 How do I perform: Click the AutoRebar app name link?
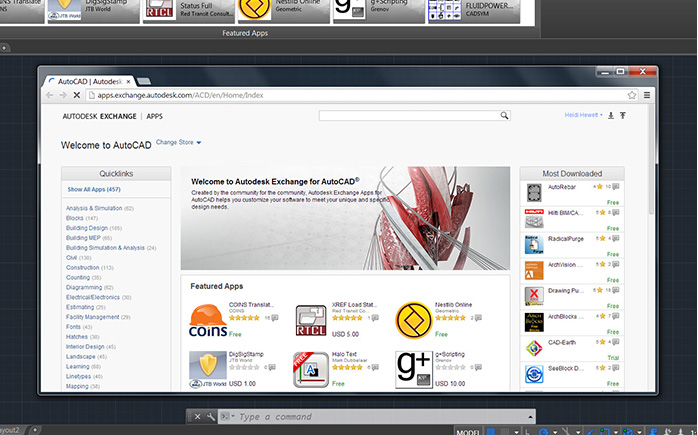tap(562, 187)
